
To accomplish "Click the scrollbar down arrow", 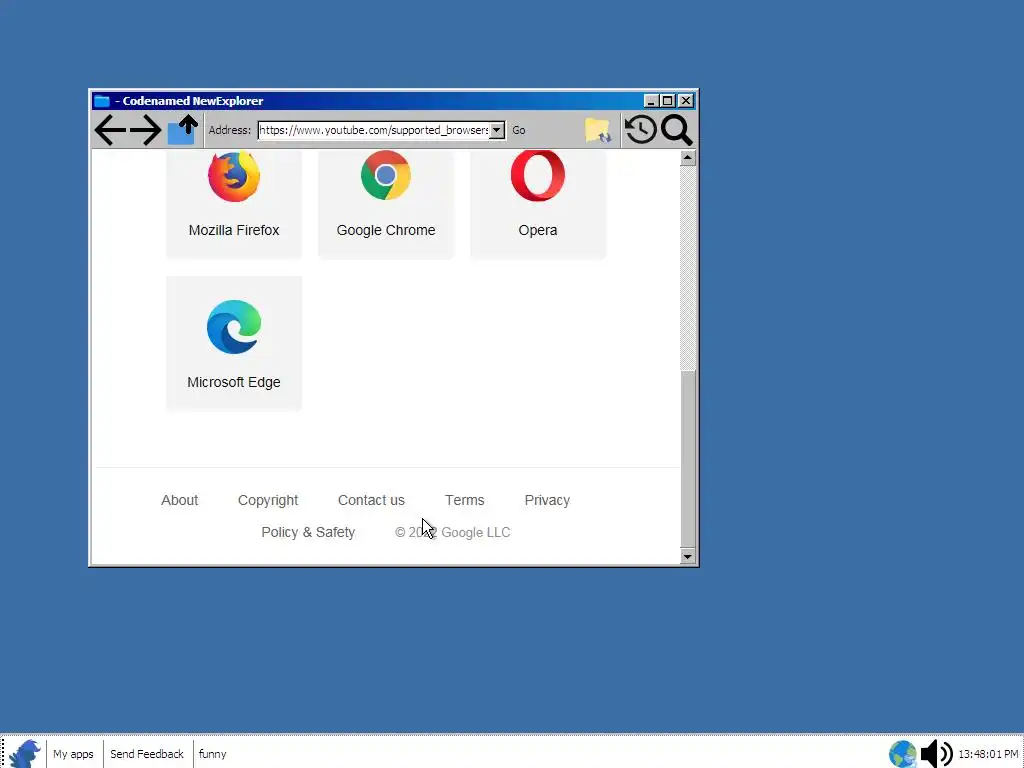I will coord(687,556).
